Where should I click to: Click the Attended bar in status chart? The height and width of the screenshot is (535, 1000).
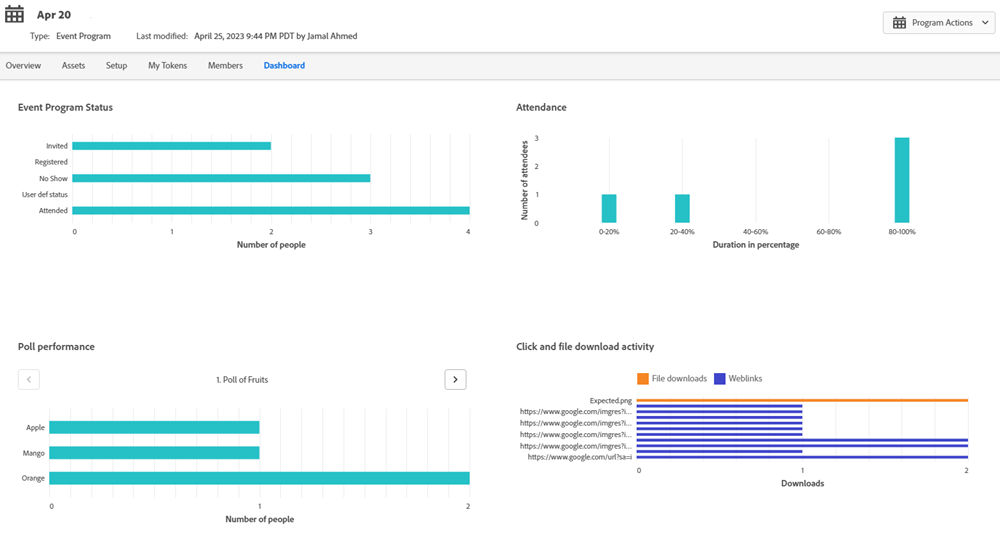coord(271,210)
